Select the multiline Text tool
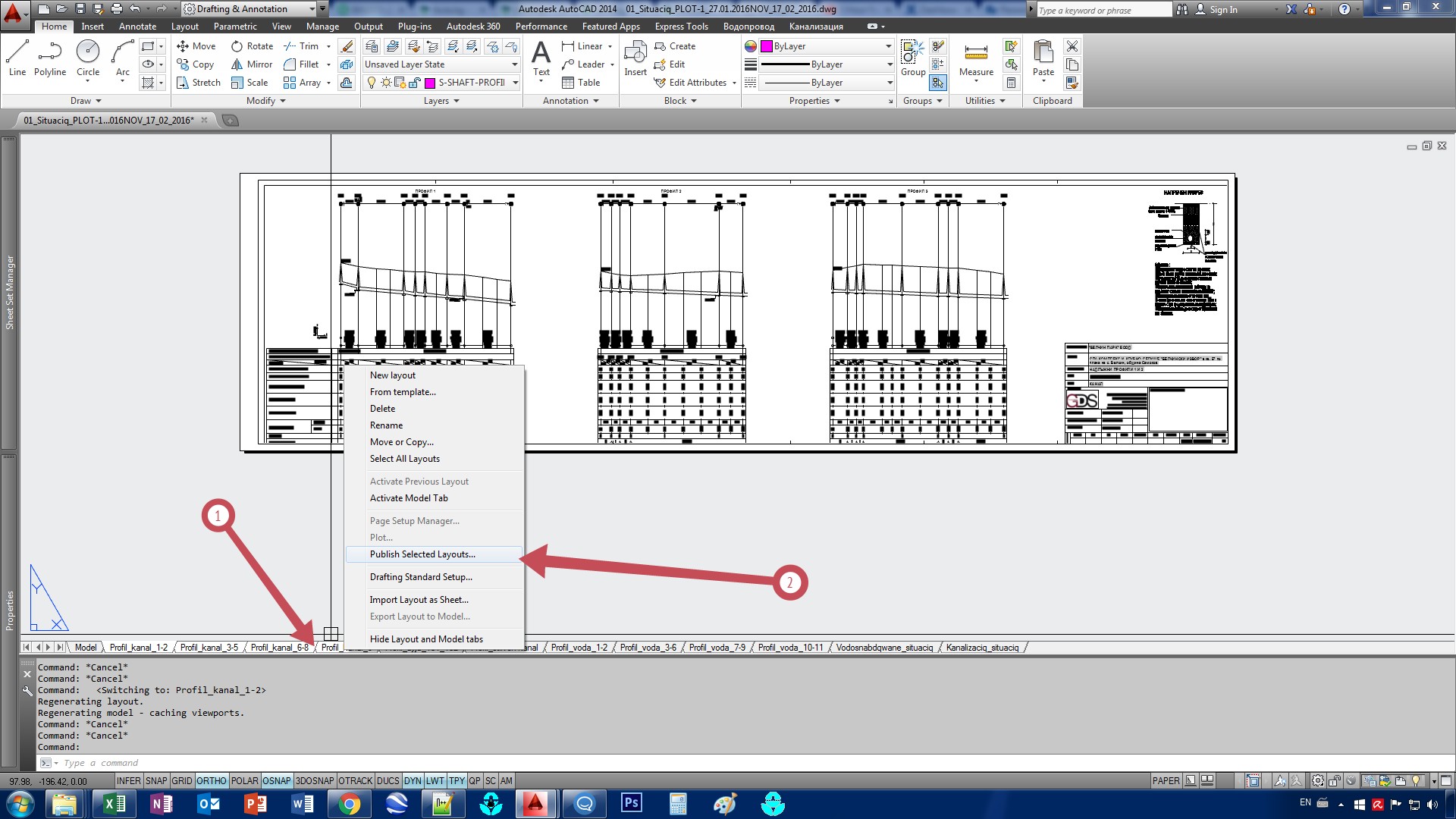1456x819 pixels. [x=541, y=59]
